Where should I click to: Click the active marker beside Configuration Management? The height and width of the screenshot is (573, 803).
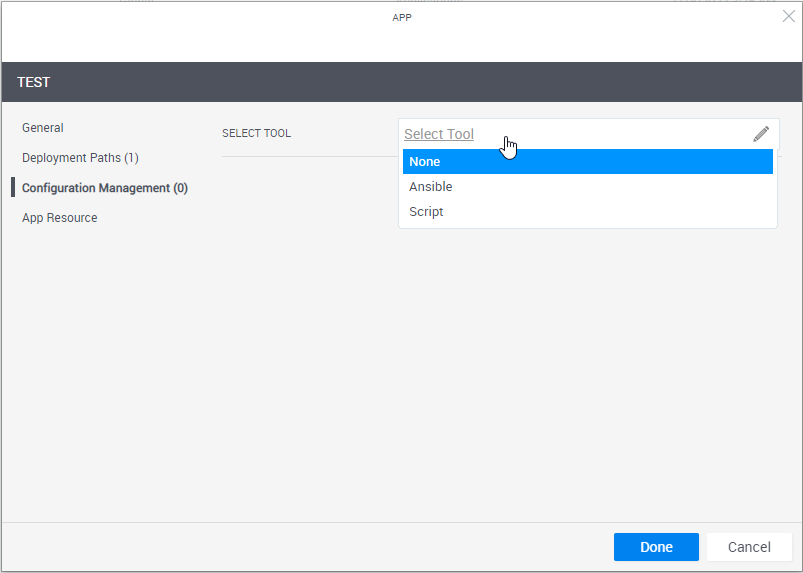point(13,188)
